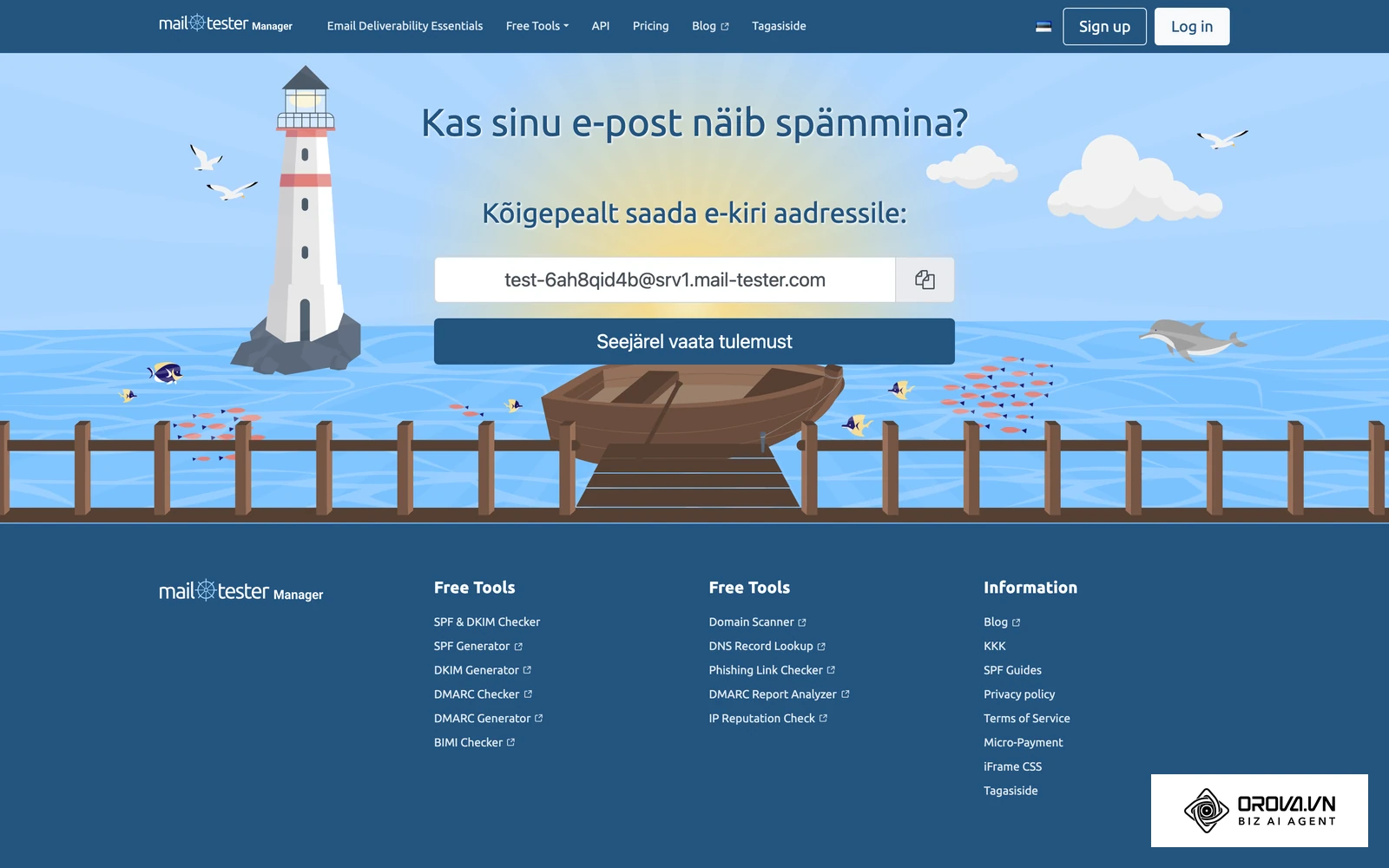1389x868 pixels.
Task: Open the Estonian flag language selector
Action: (x=1043, y=26)
